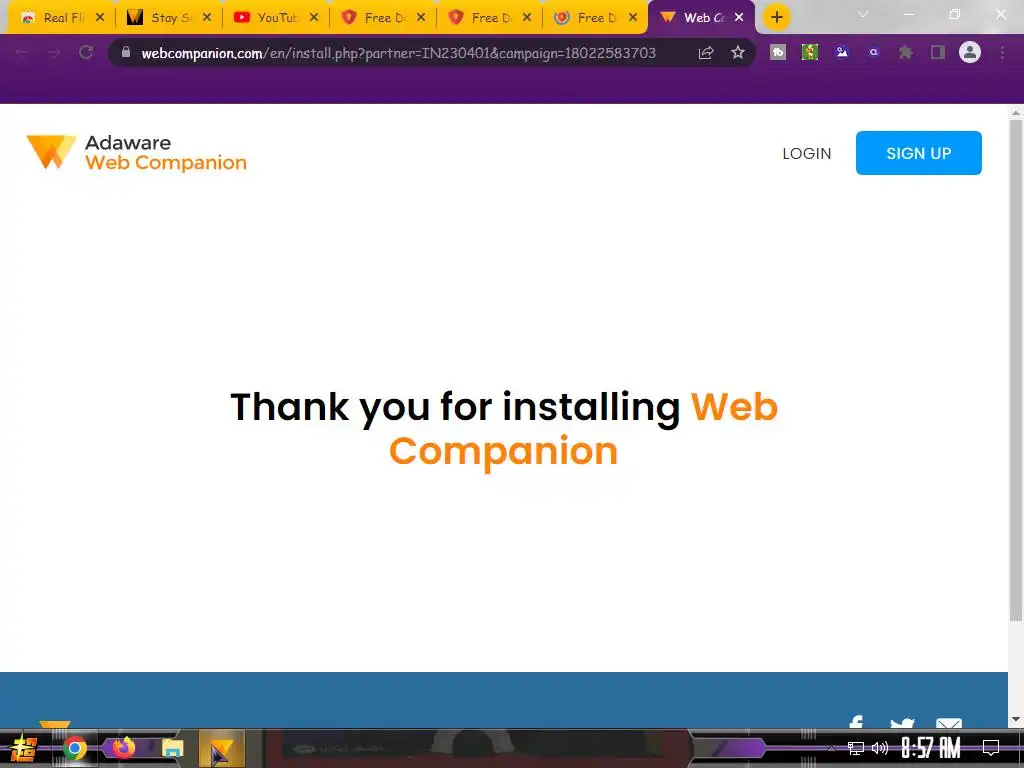View site information lock icon
1024x768 pixels.
tap(126, 52)
